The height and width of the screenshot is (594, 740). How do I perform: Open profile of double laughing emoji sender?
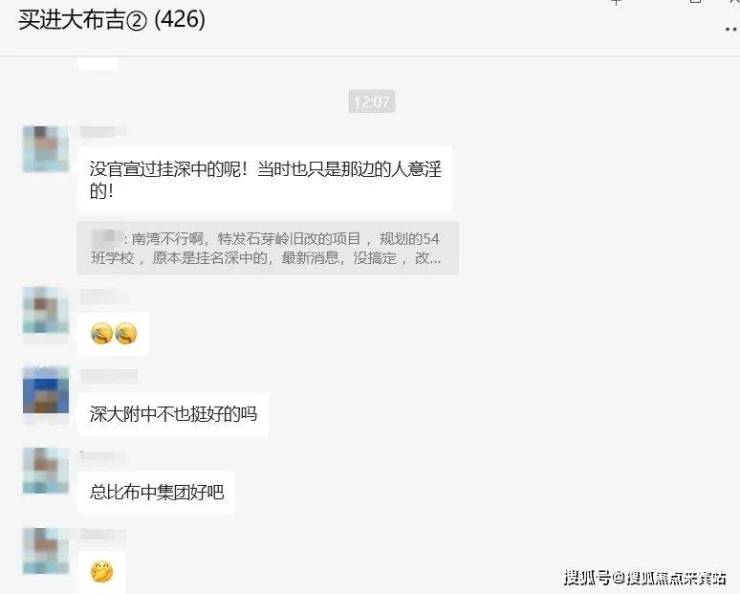(x=46, y=310)
